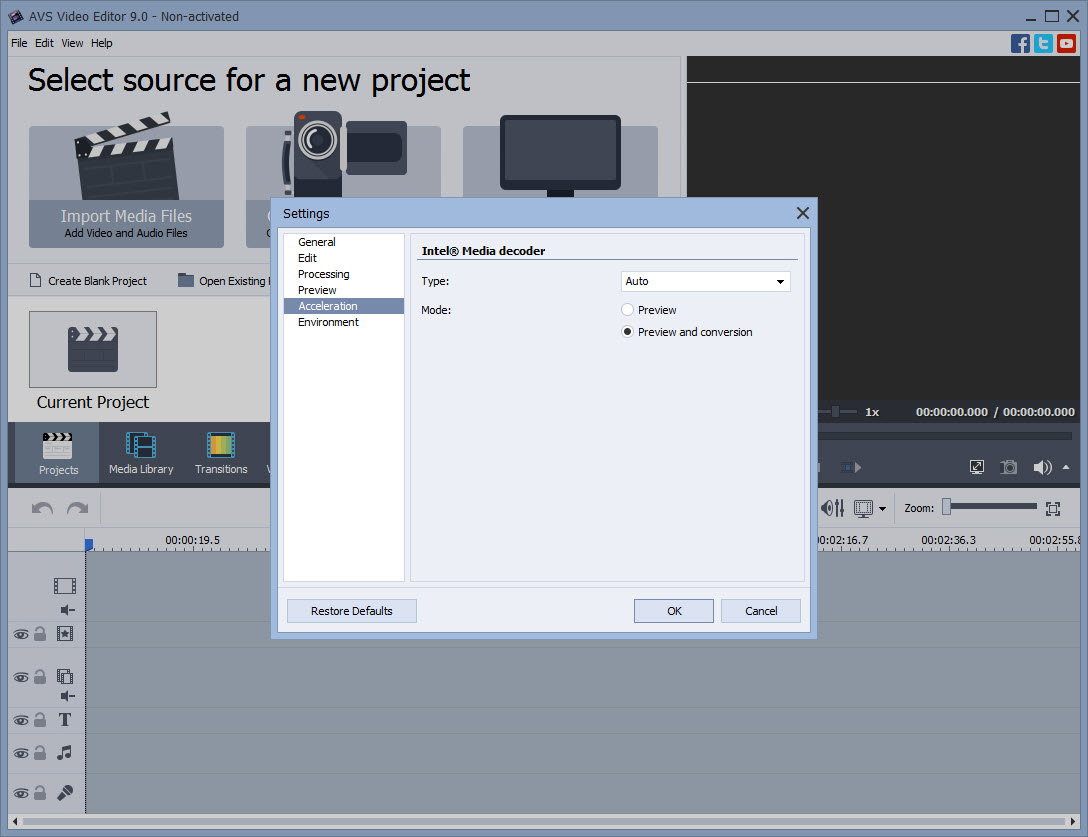The height and width of the screenshot is (837, 1088).
Task: Select Preview and conversion radio option
Action: 628,332
